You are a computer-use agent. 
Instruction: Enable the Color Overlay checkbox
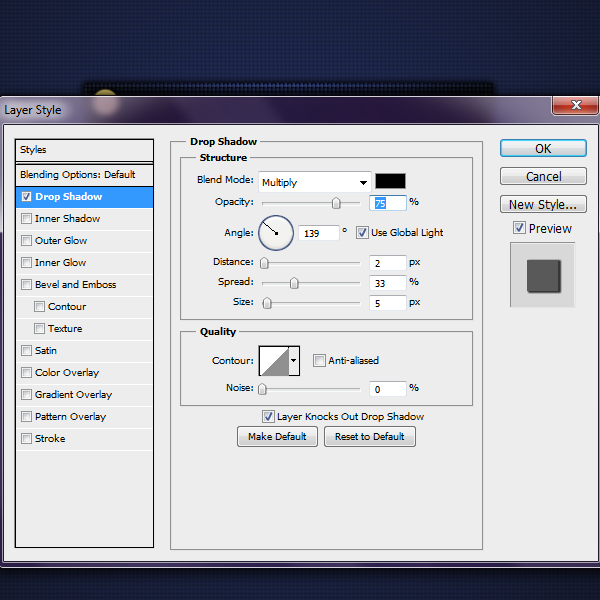(x=26, y=373)
